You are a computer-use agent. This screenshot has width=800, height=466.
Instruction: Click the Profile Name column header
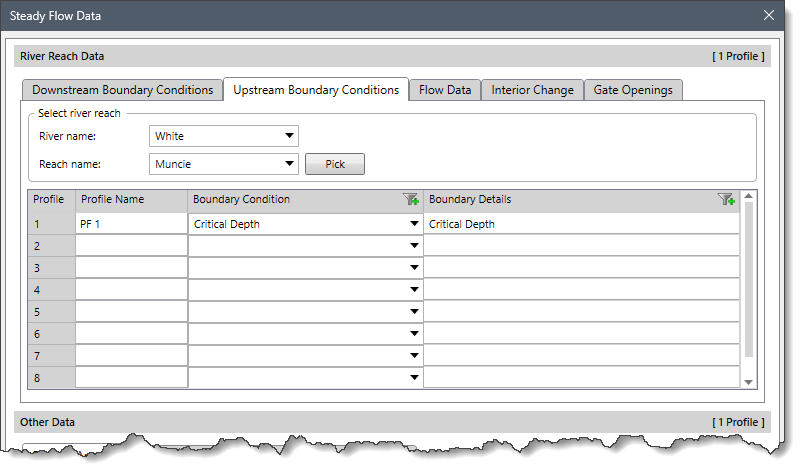point(131,200)
